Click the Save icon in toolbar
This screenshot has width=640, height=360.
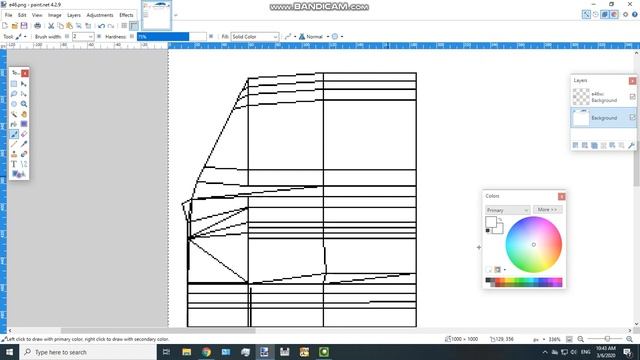click(x=24, y=26)
